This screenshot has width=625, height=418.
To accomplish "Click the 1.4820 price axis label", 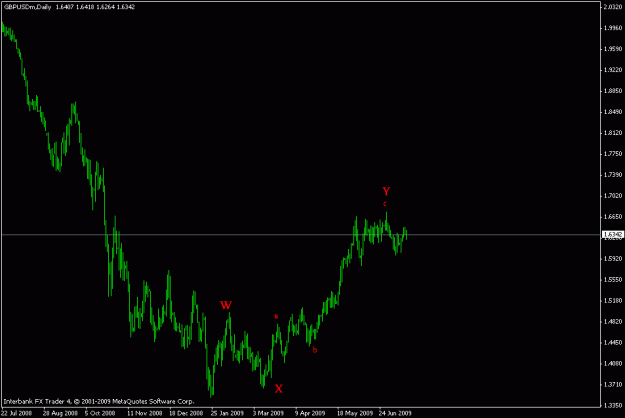I will (x=613, y=322).
